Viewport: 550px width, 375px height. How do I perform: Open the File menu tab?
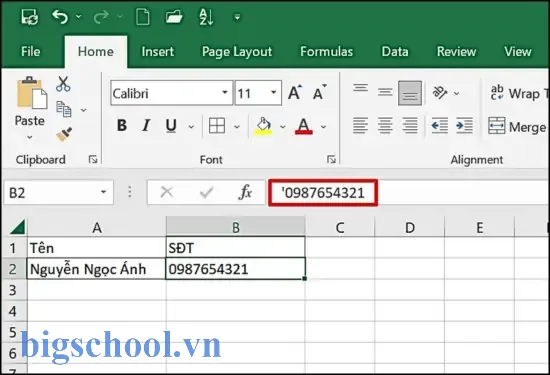pos(31,52)
